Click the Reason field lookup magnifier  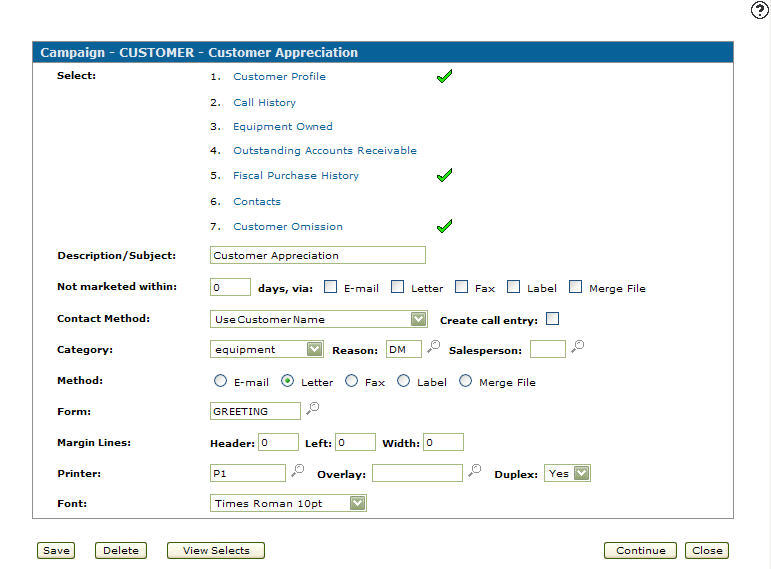point(433,347)
